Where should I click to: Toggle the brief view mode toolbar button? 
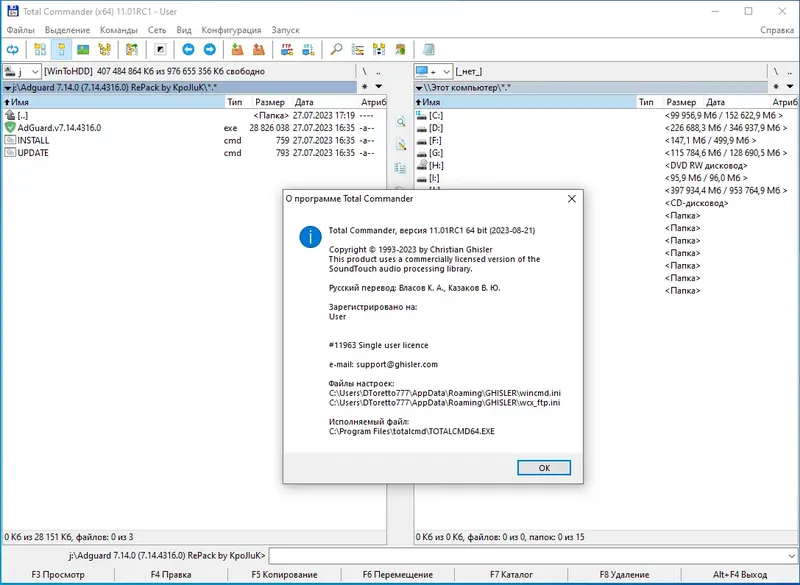(x=40, y=49)
